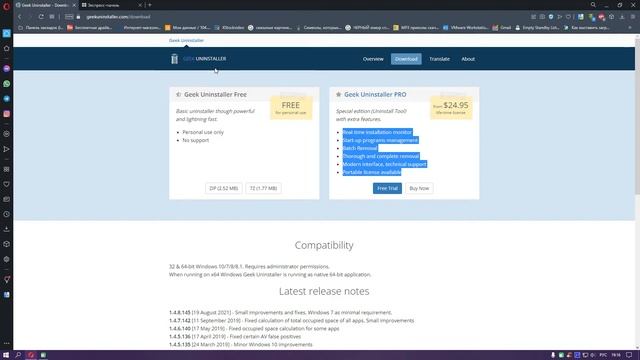This screenshot has height=360, width=640.
Task: Open tab search magnifier in title bar
Action: [x=593, y=5]
